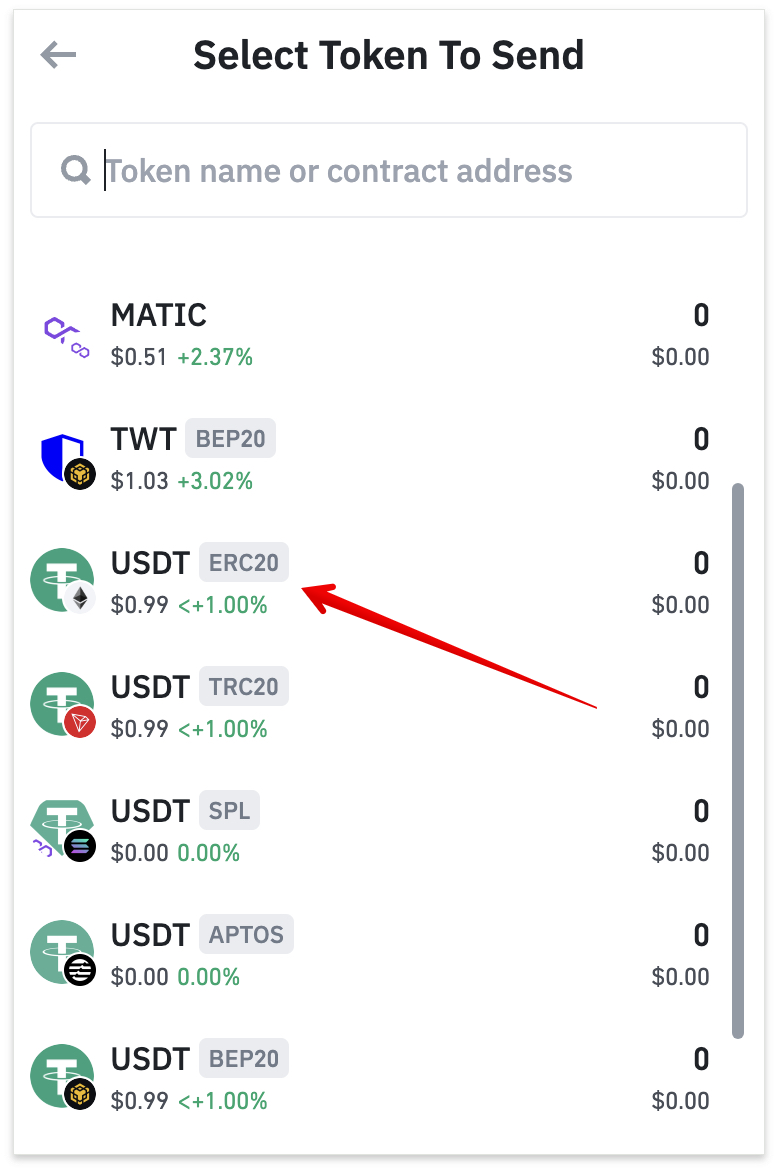Click the USDT SPL Solana icon
This screenshot has width=778, height=1172.
click(x=63, y=830)
